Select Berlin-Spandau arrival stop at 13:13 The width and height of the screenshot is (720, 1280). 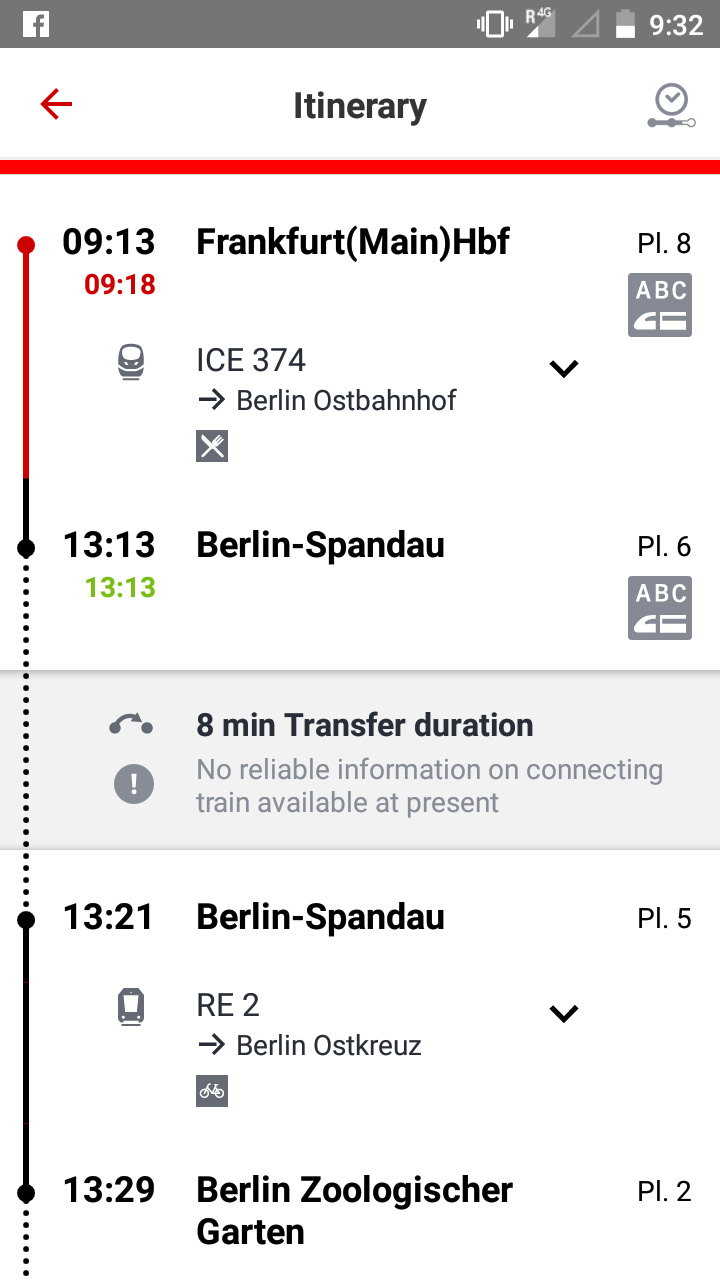click(x=320, y=545)
